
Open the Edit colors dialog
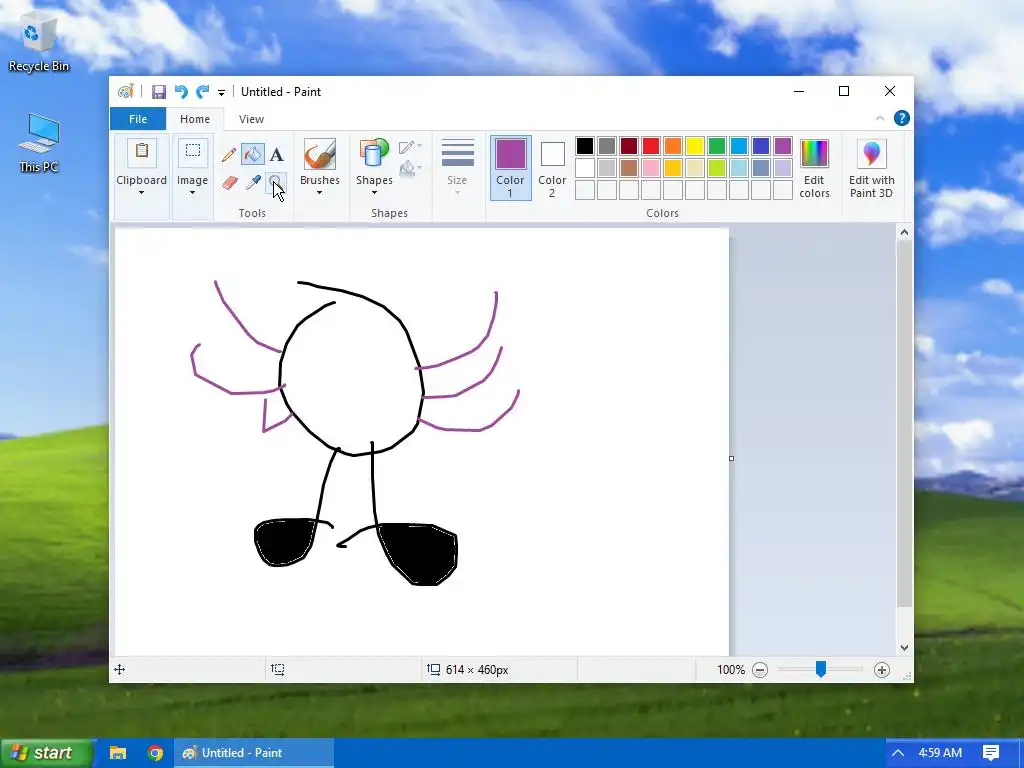(814, 168)
